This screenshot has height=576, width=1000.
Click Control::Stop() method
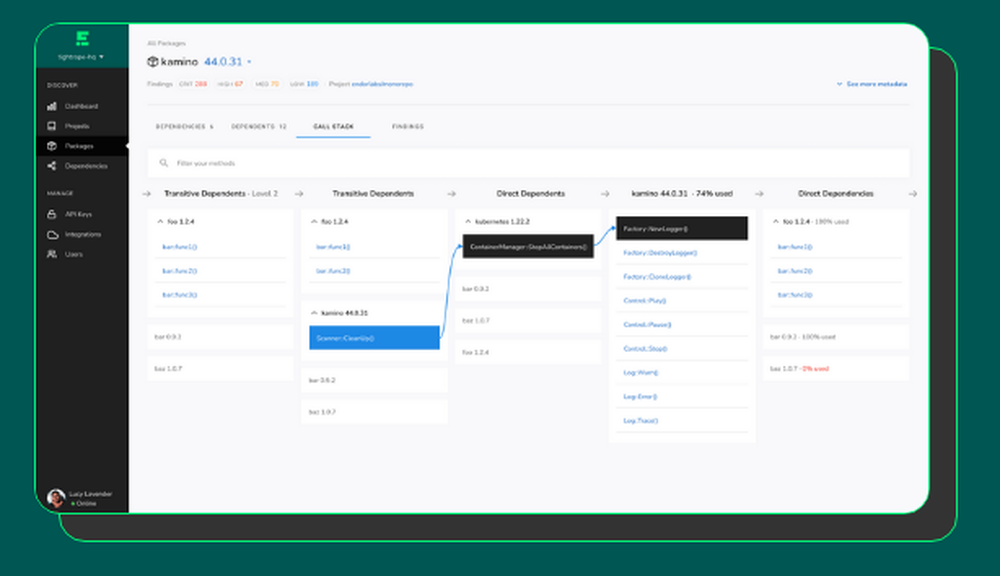click(x=645, y=349)
